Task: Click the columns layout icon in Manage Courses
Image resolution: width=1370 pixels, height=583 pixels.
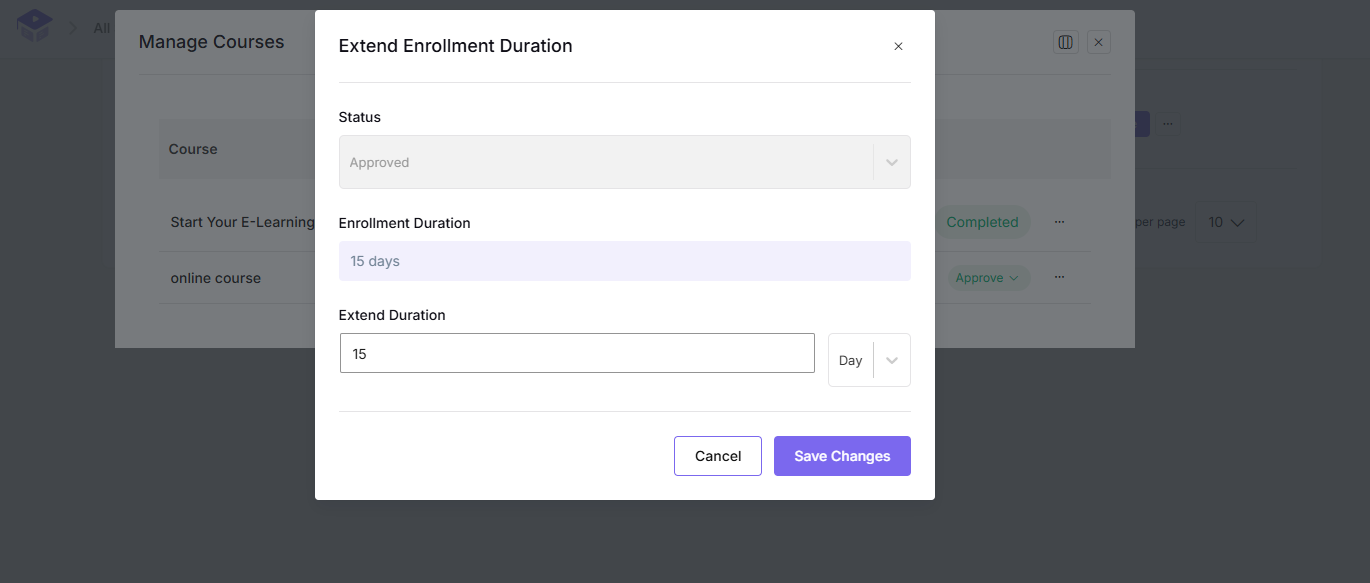Action: 1065,42
